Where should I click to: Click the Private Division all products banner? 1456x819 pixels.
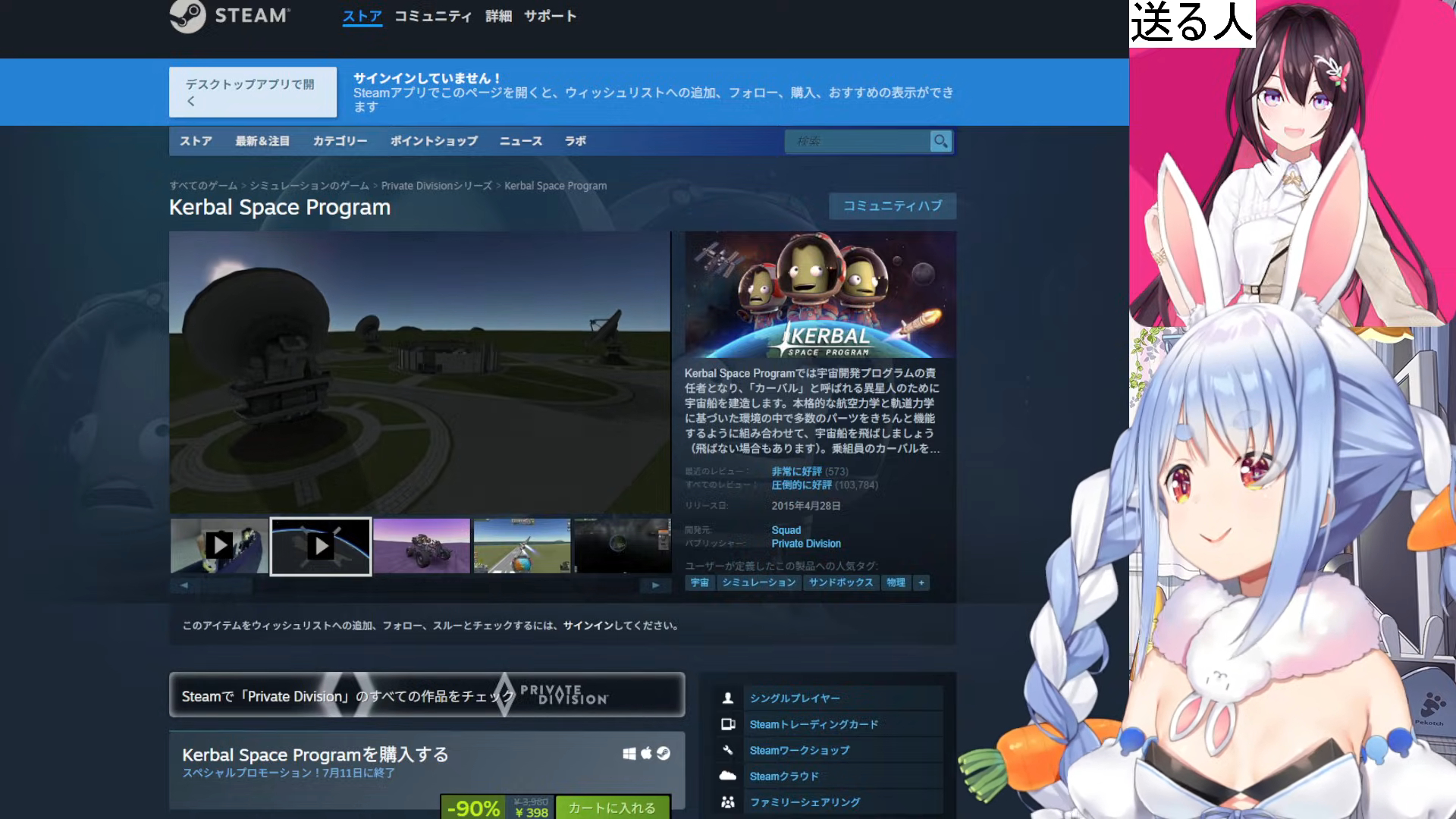click(427, 695)
